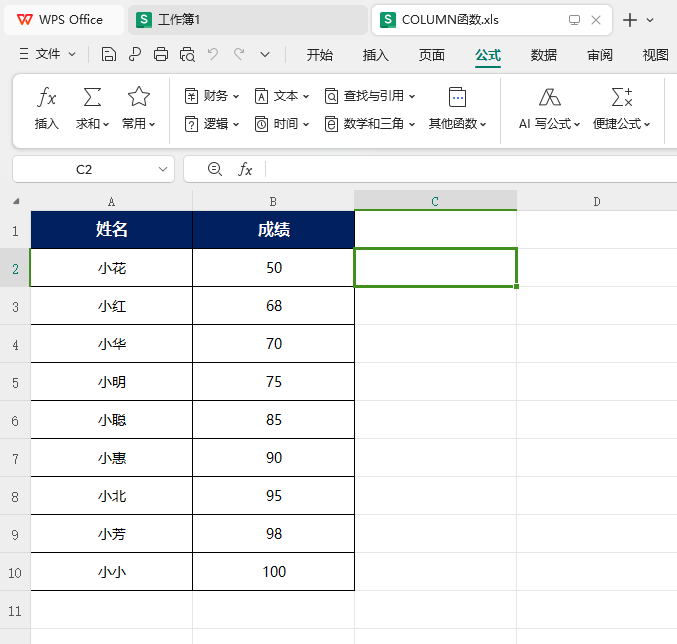The height and width of the screenshot is (644, 677).
Task: Click the 便捷公式 quick formula icon
Action: pyautogui.click(x=622, y=97)
